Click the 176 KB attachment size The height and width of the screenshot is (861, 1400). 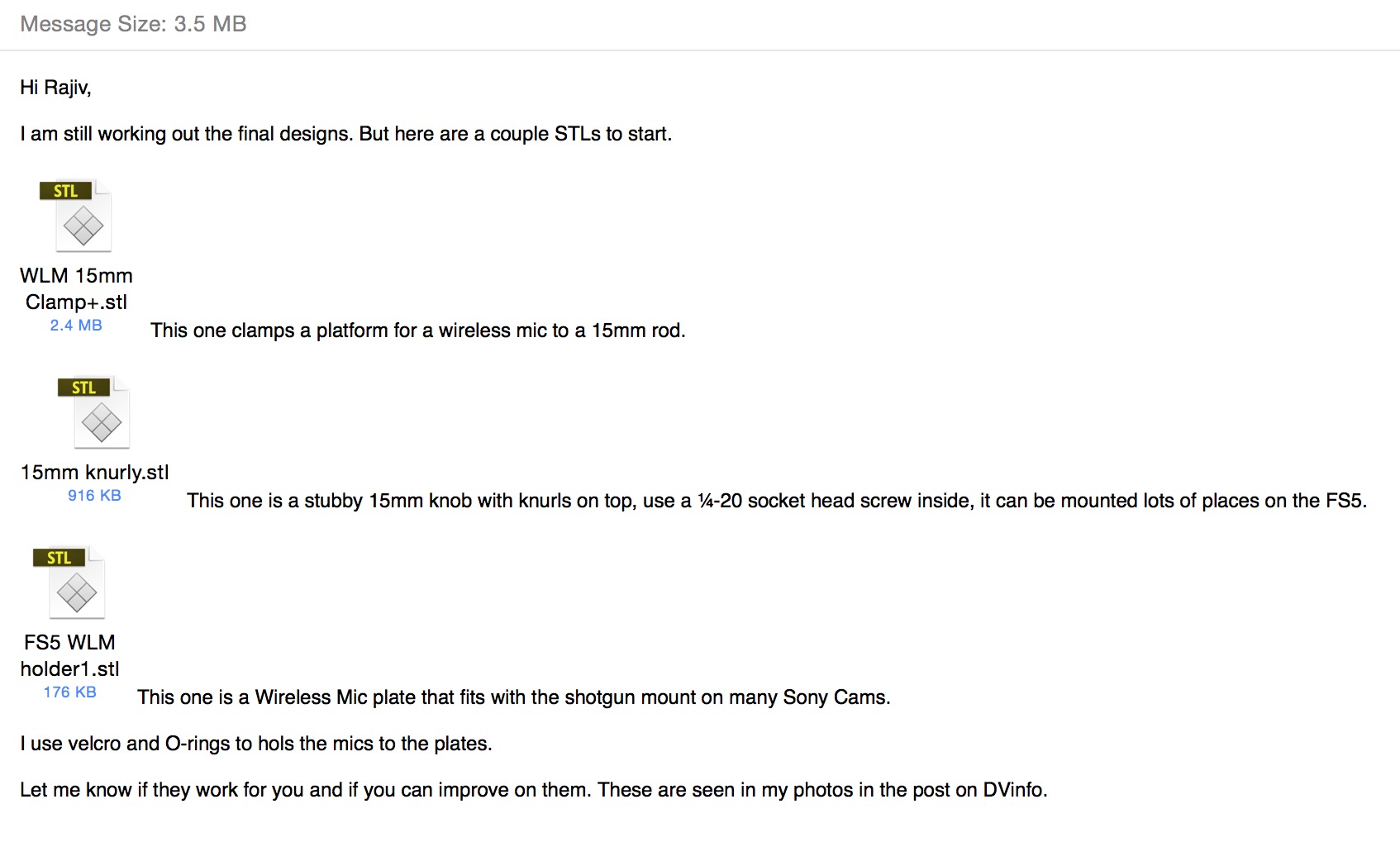tap(69, 692)
